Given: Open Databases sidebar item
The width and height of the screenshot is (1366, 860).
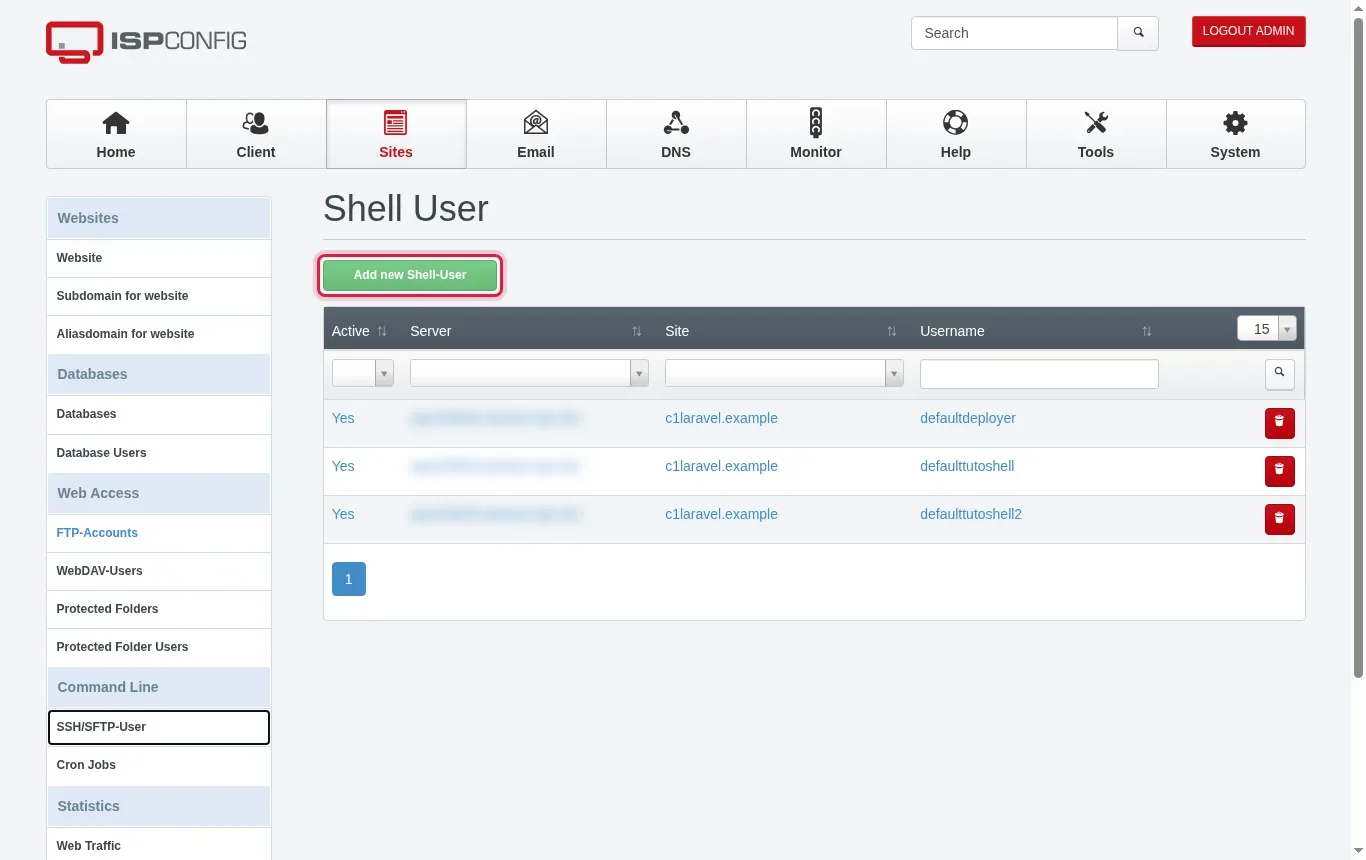Looking at the screenshot, I should click(159, 414).
